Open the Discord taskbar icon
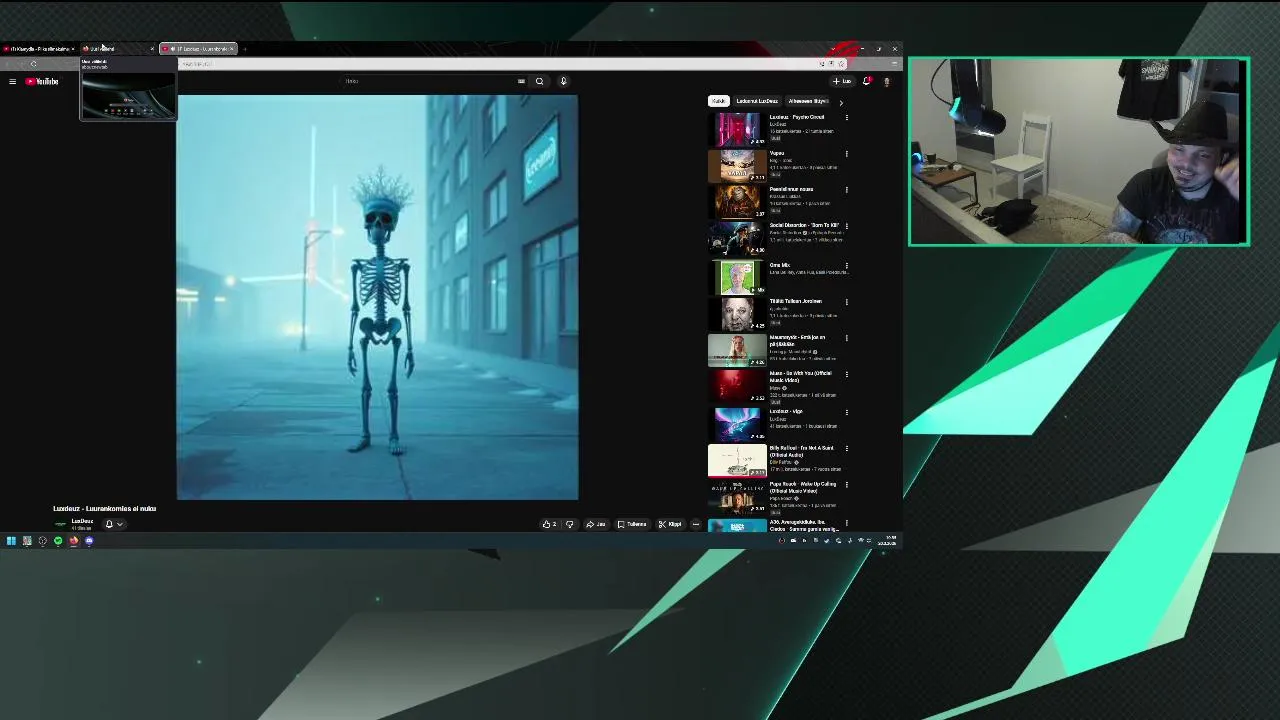This screenshot has width=1280, height=720. [x=89, y=541]
